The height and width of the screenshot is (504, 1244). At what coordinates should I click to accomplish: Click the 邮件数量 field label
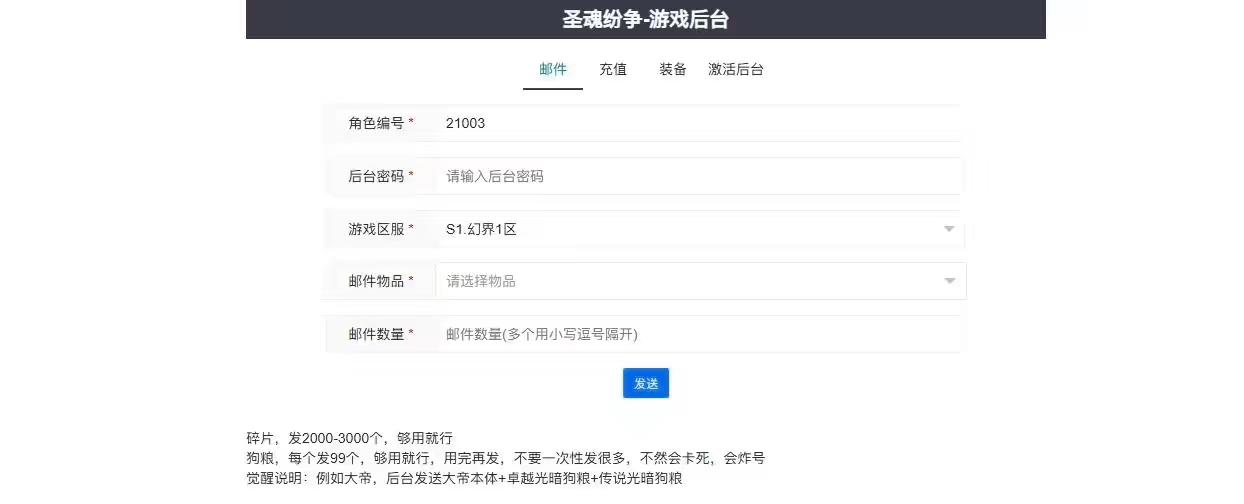(376, 334)
